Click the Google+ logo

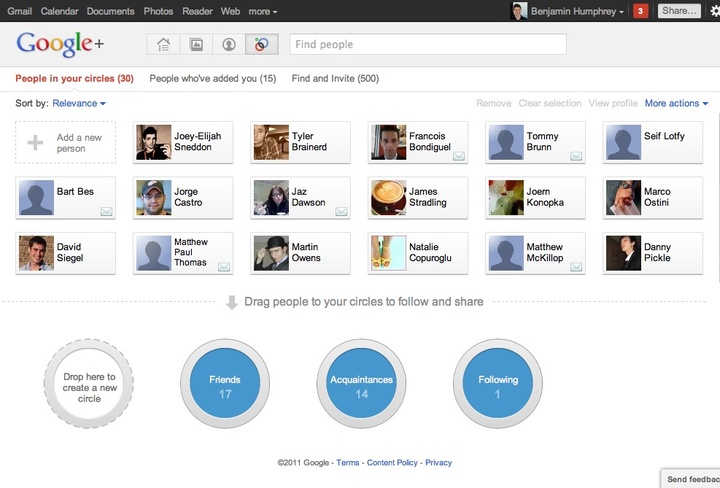click(60, 44)
